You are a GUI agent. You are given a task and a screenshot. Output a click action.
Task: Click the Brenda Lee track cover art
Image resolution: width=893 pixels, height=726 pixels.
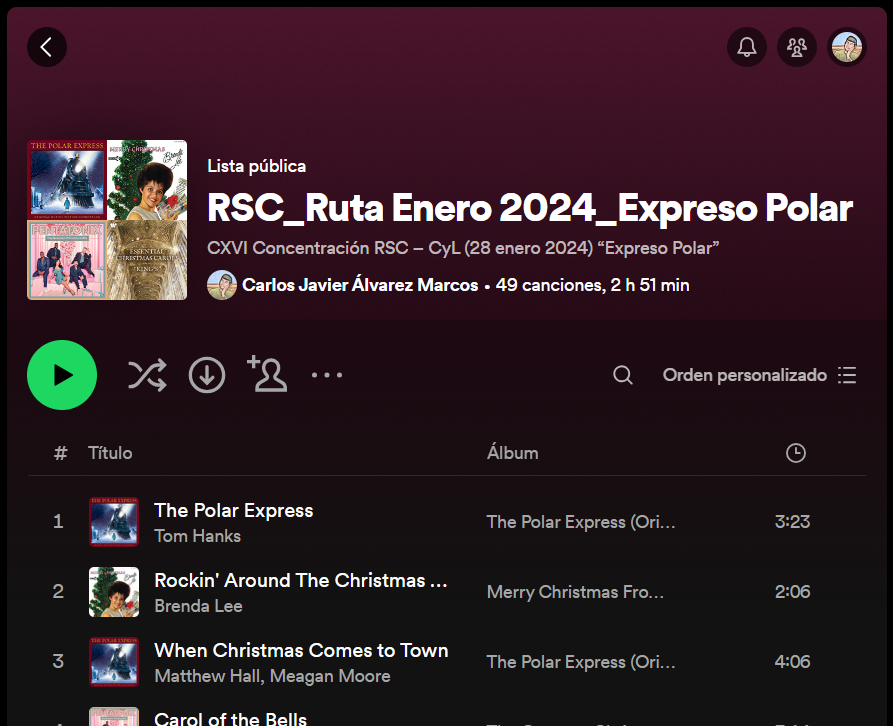point(114,592)
